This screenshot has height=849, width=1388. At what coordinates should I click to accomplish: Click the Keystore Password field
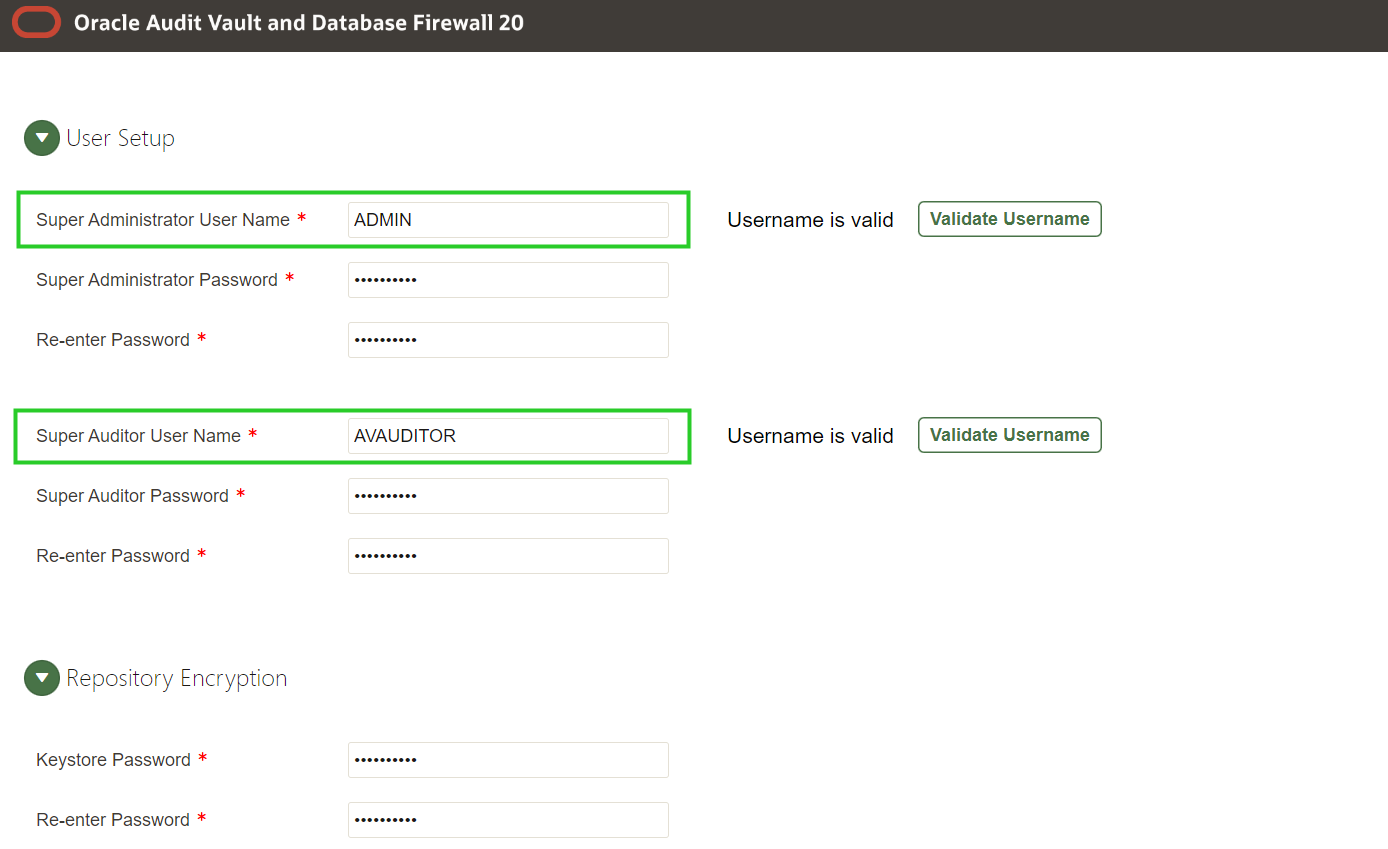508,760
